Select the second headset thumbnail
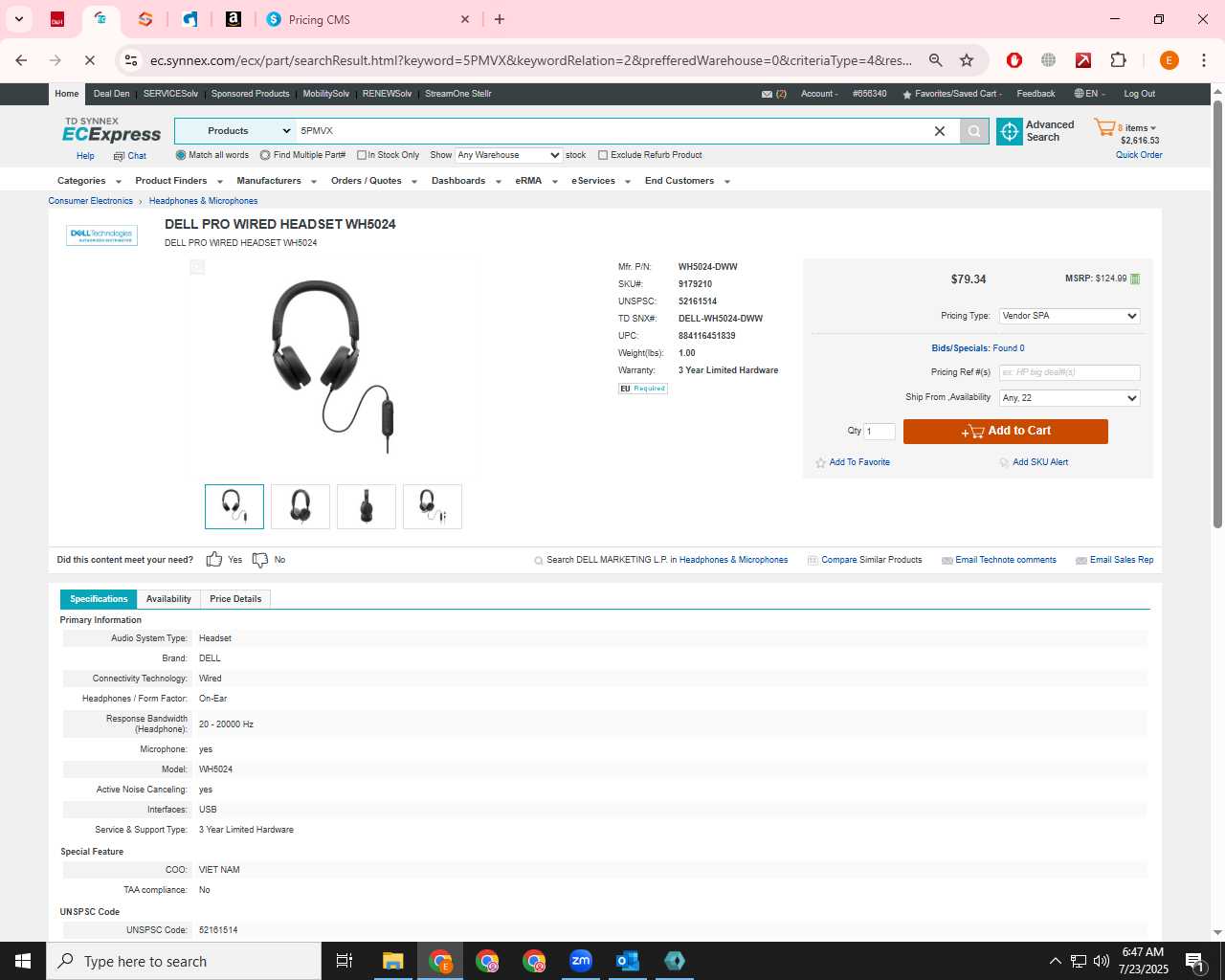The width and height of the screenshot is (1225, 980). [301, 507]
